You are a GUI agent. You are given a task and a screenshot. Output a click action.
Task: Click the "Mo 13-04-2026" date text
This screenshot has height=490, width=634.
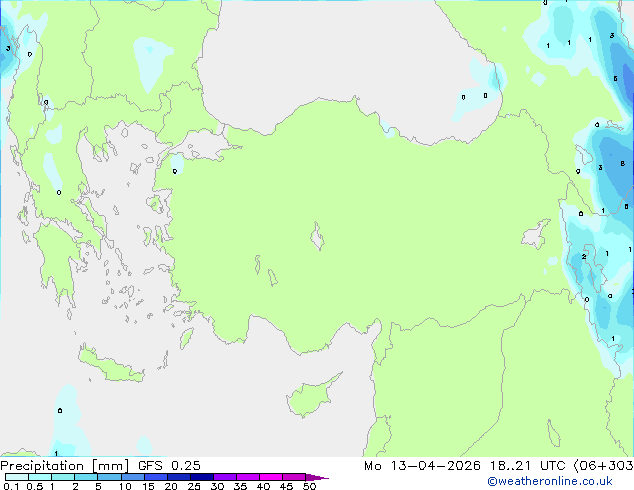(422, 466)
